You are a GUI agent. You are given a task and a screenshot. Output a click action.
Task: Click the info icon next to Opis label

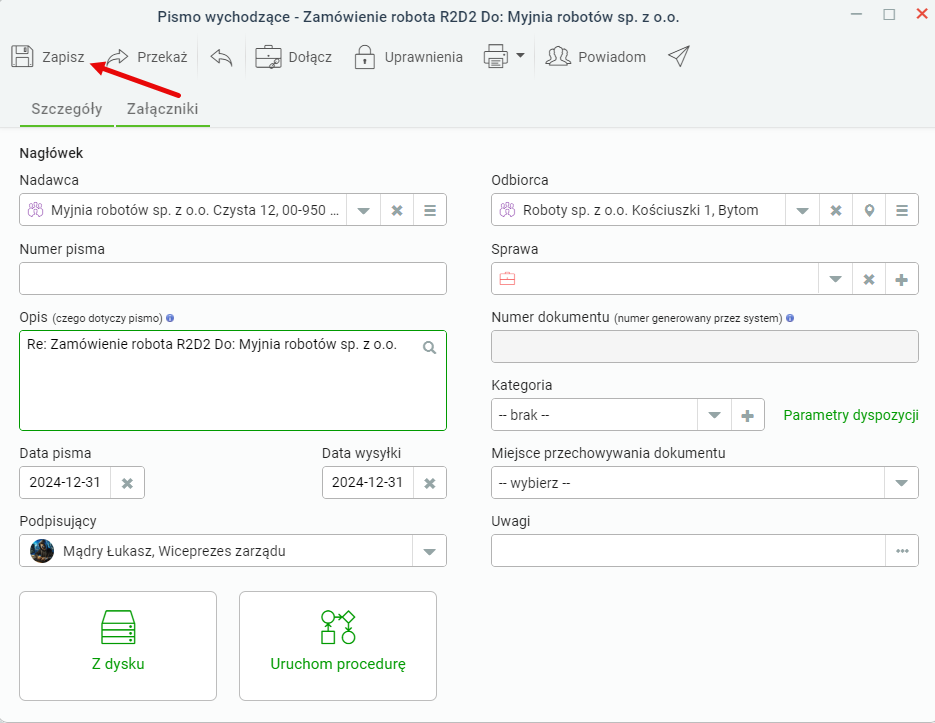[x=170, y=318]
